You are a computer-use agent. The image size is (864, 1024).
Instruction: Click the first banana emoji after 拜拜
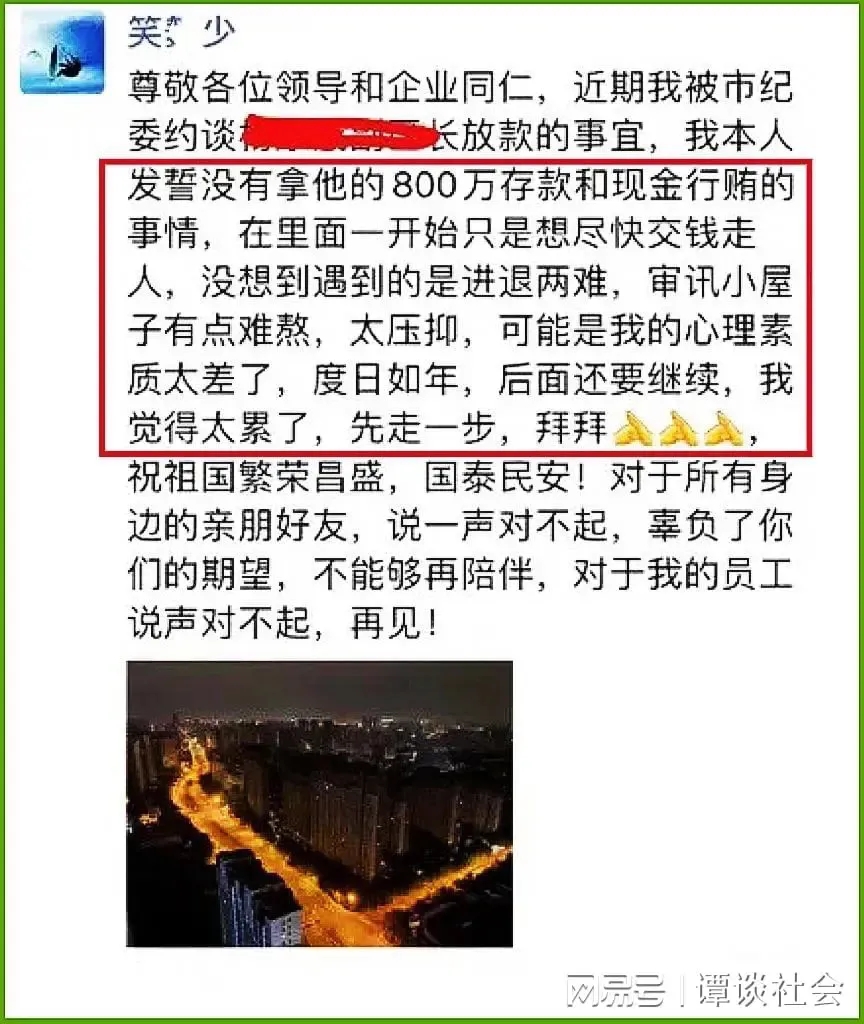[633, 428]
